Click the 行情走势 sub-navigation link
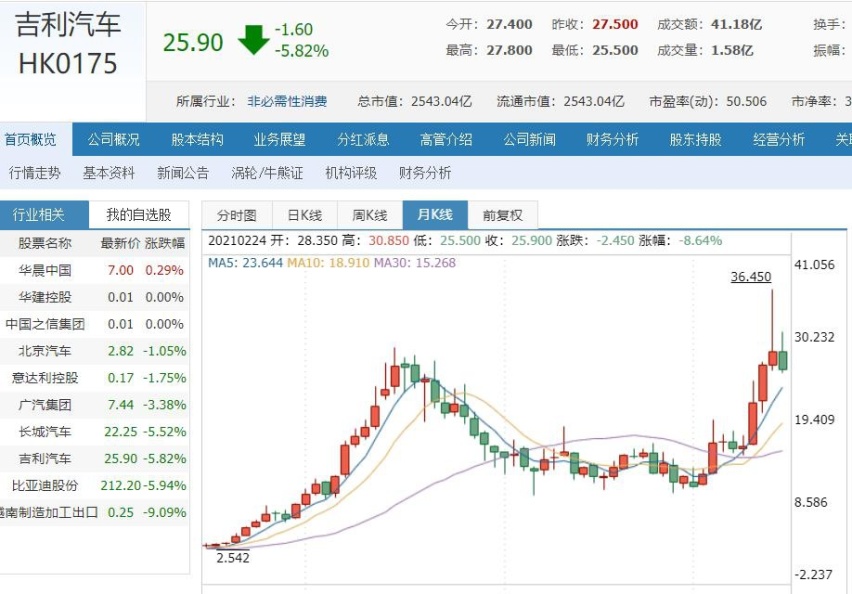 (x=35, y=173)
